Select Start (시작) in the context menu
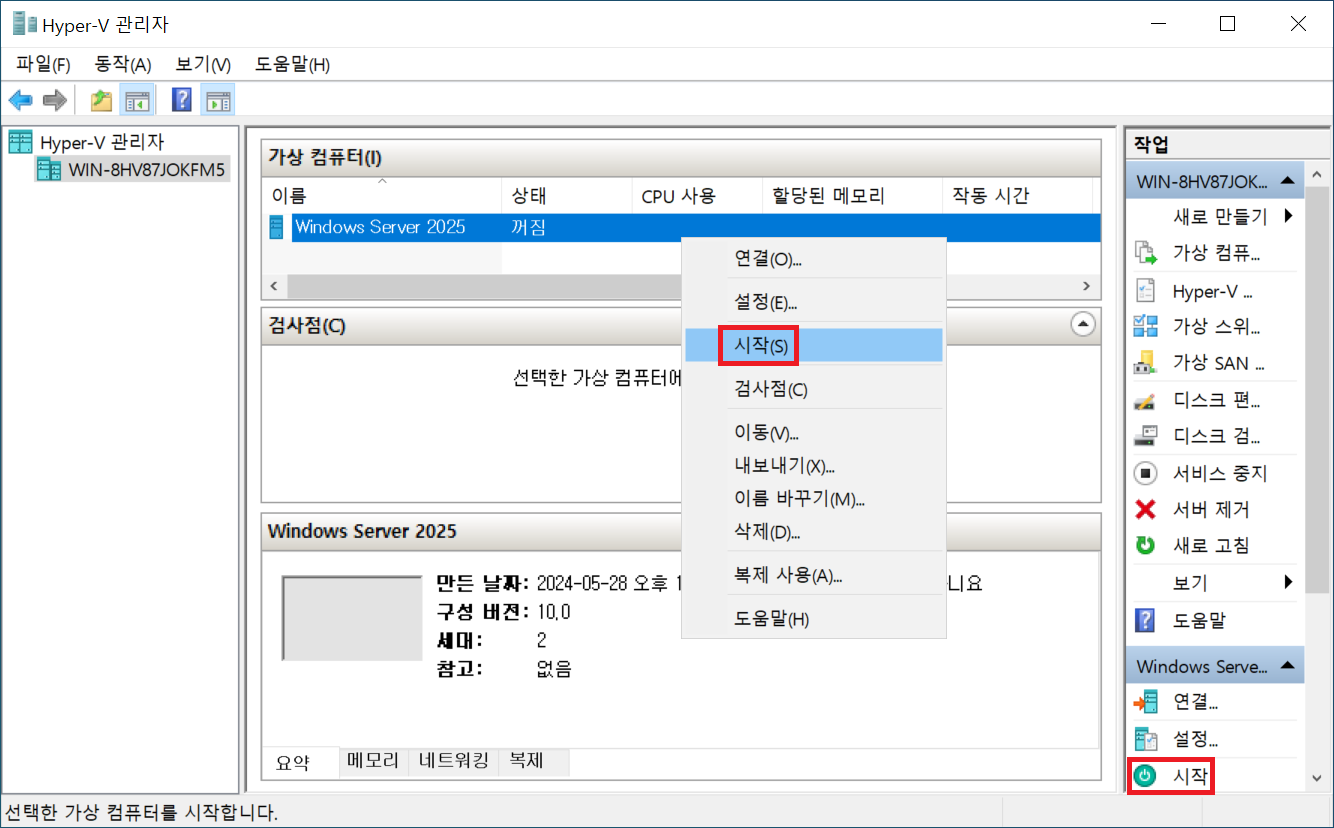 (x=760, y=346)
